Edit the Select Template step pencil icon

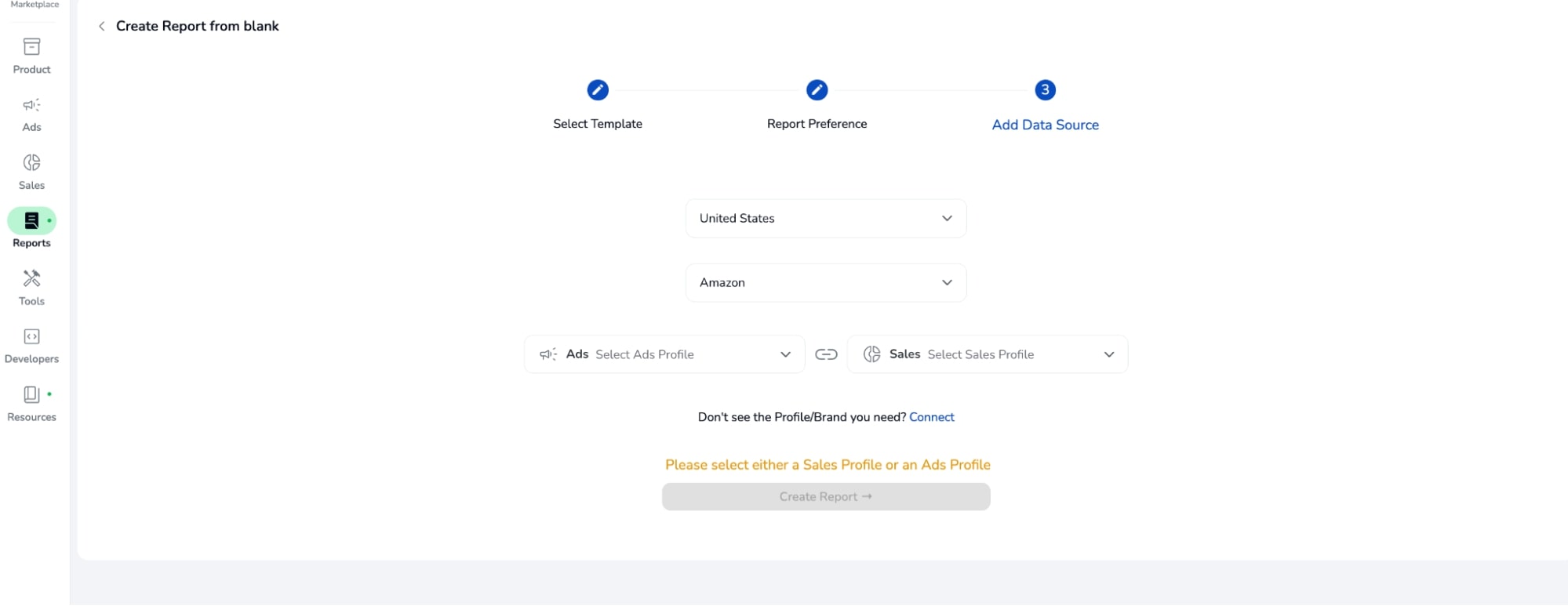point(598,90)
